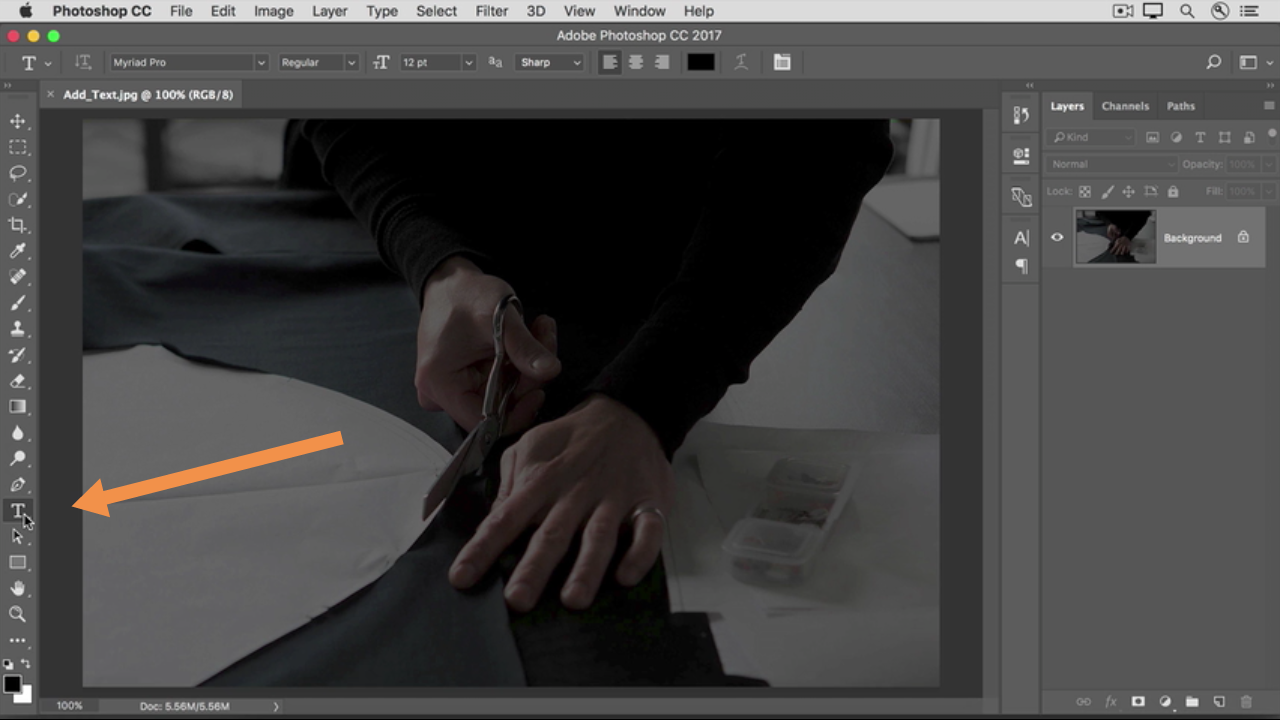Viewport: 1280px width, 720px height.
Task: Open the 12 pt font size dropdown
Action: pos(468,62)
